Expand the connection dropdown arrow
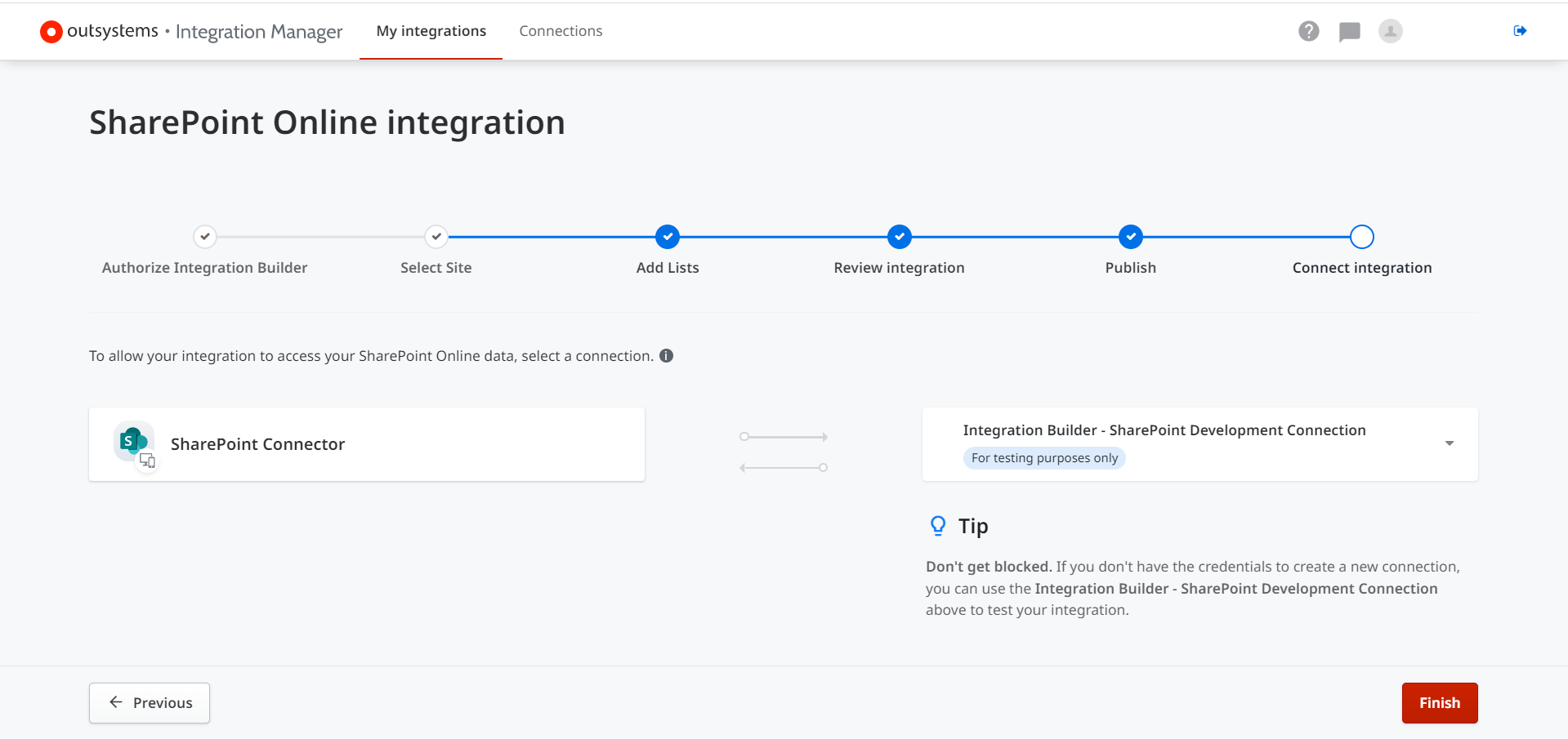The image size is (1568, 739). tap(1449, 443)
